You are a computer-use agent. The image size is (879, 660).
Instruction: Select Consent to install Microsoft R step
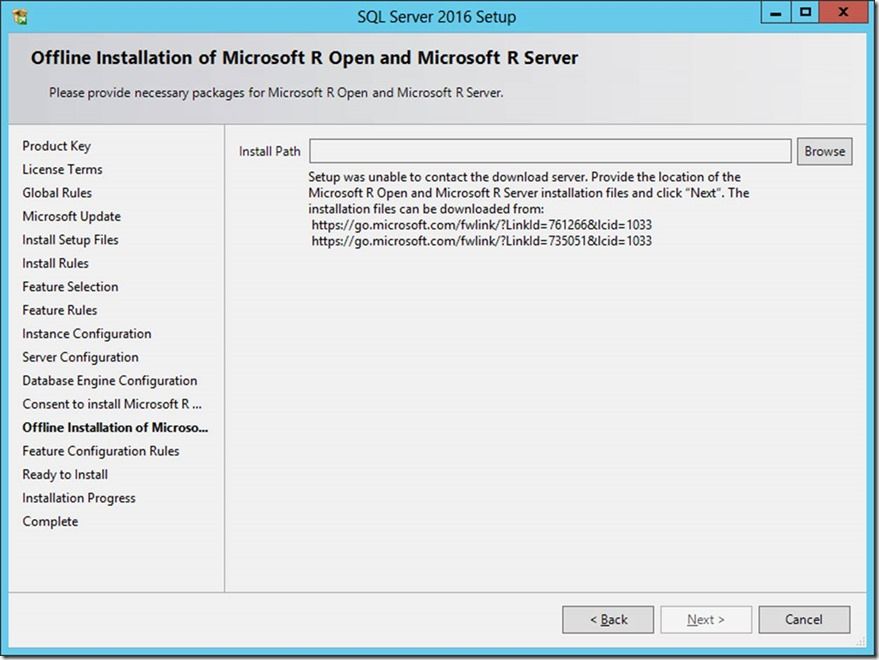(x=112, y=404)
